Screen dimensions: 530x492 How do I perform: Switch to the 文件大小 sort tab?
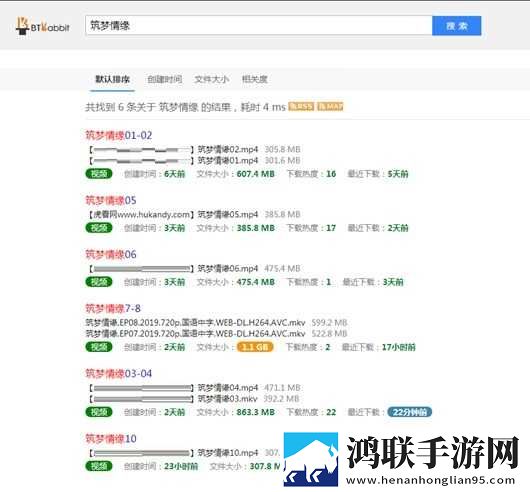point(212,79)
